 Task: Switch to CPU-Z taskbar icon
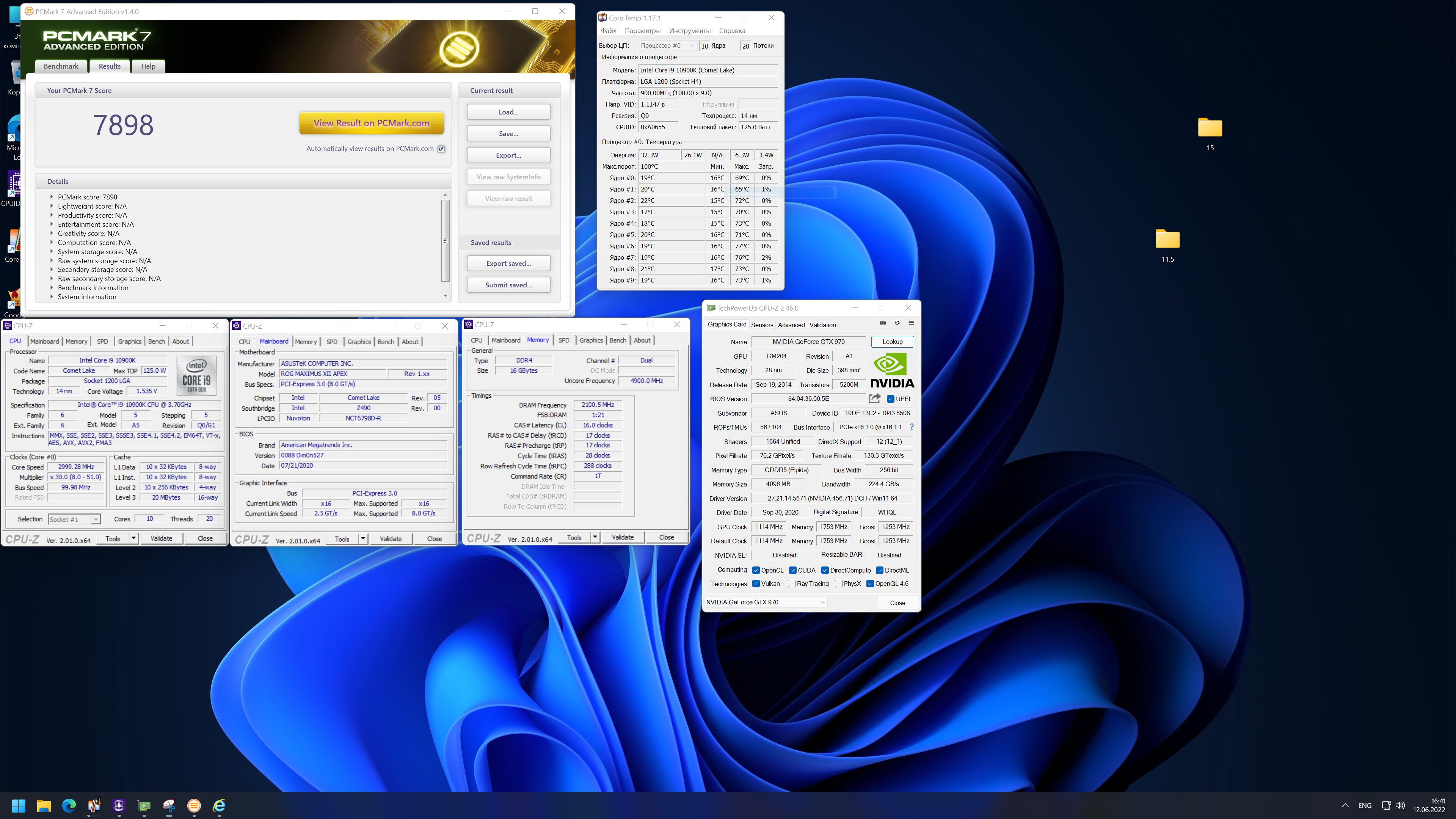pyautogui.click(x=119, y=805)
